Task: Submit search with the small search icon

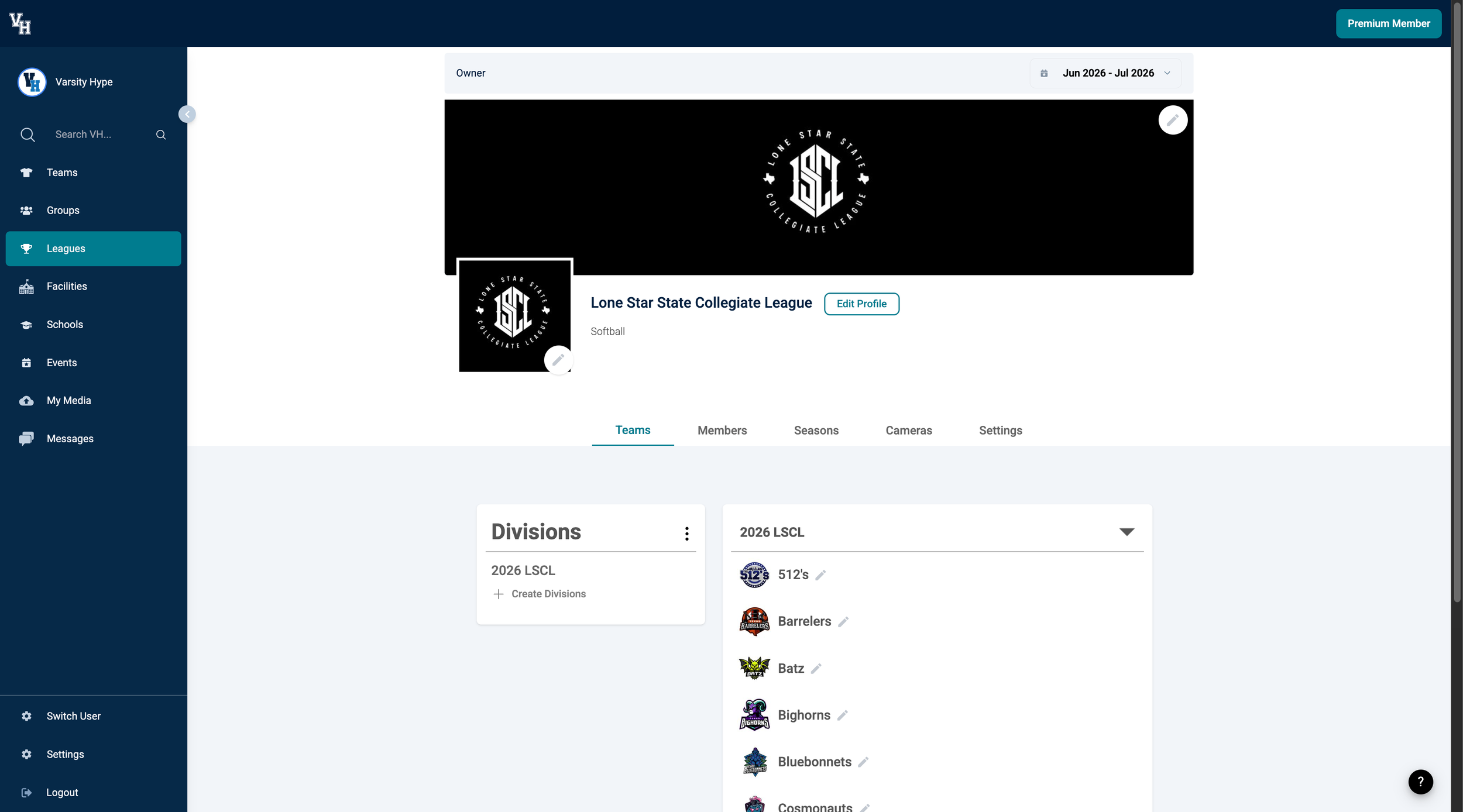Action: (x=161, y=135)
